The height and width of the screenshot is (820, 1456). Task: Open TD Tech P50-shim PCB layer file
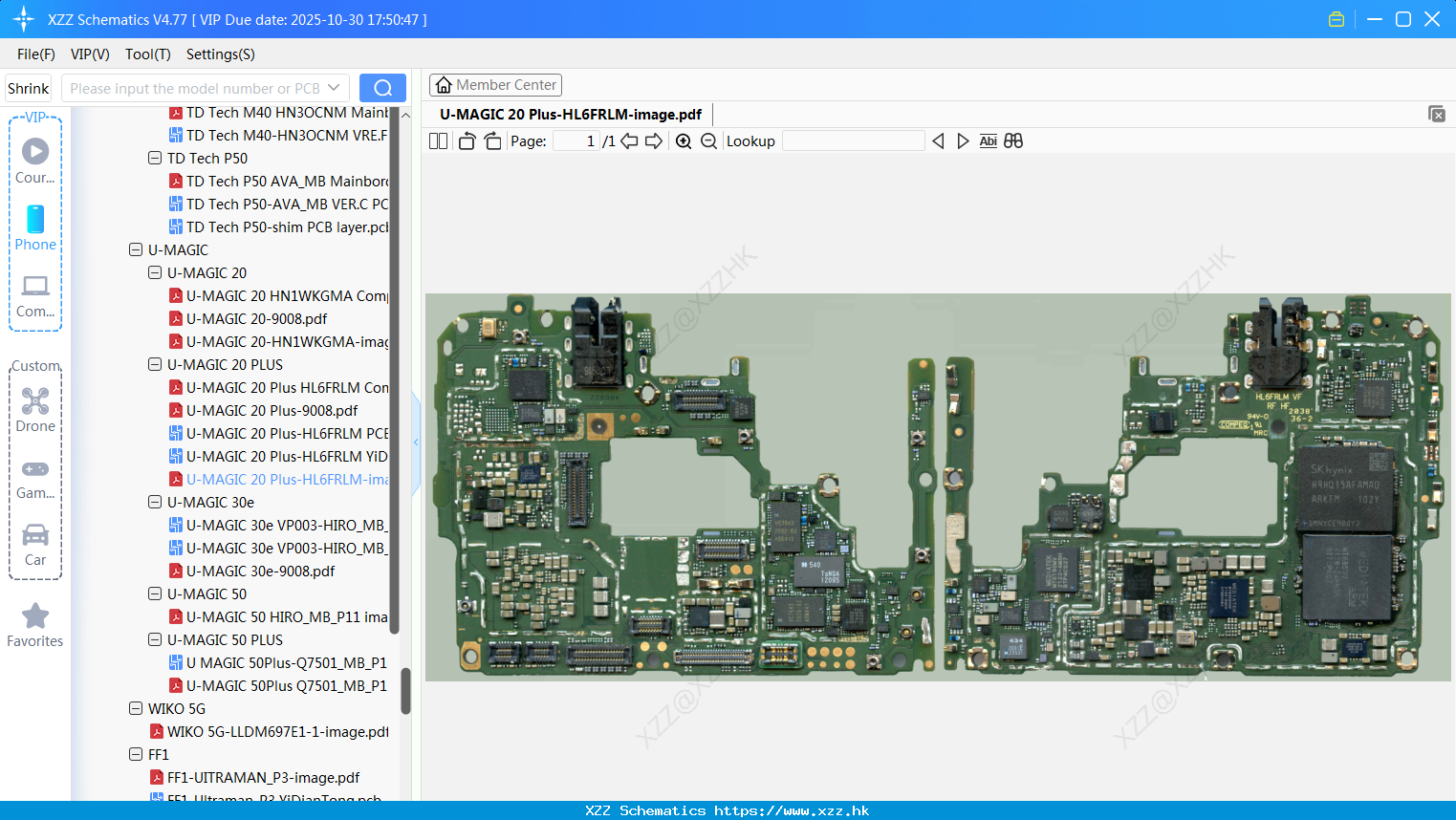(278, 227)
